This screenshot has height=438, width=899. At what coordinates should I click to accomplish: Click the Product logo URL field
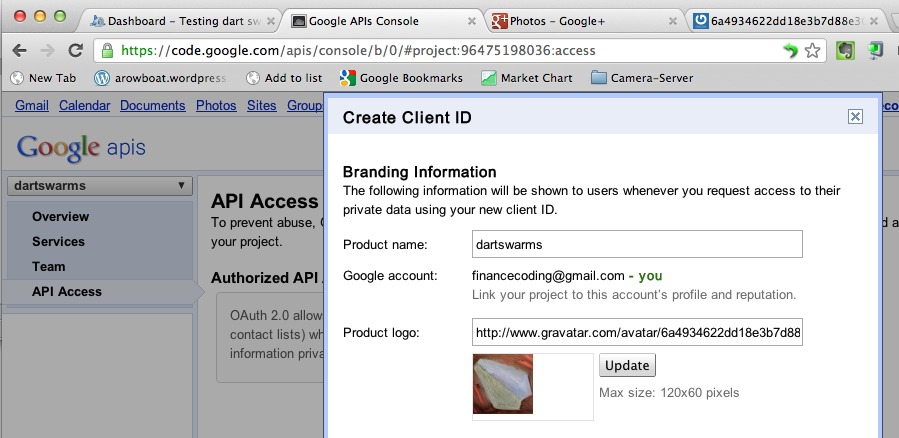[637, 332]
